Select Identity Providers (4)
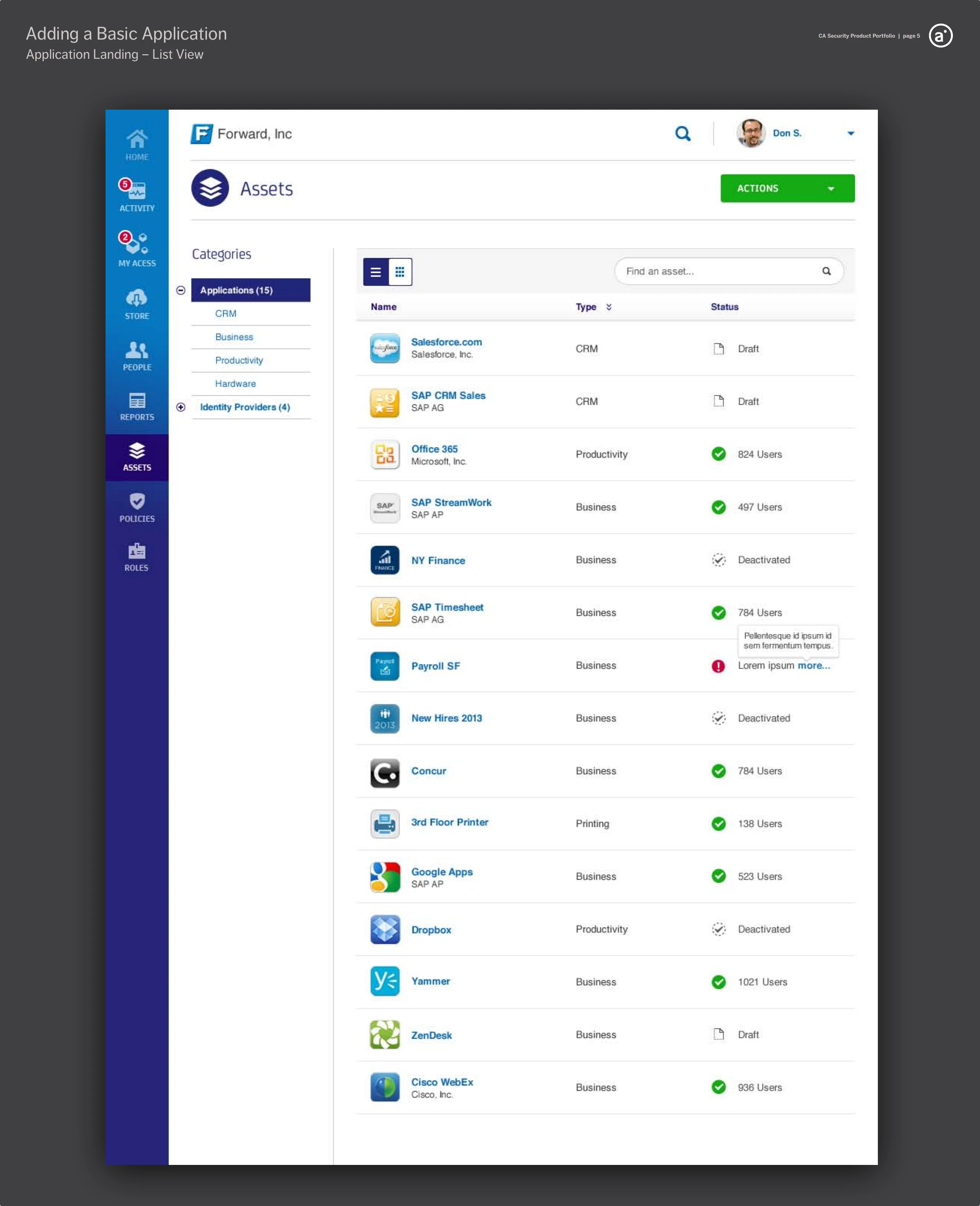980x1206 pixels. point(245,407)
